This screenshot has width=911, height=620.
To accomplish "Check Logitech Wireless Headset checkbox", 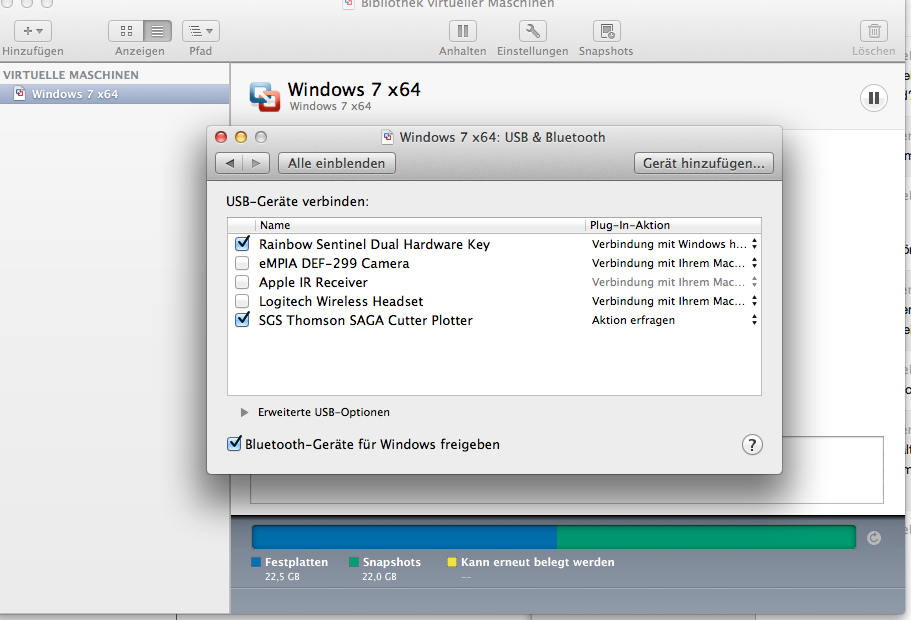I will click(x=242, y=301).
